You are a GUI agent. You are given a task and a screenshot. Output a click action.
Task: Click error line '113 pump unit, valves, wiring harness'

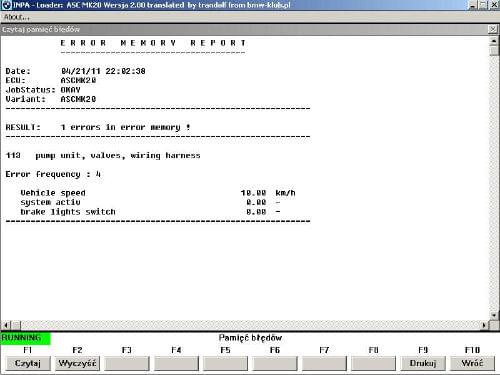click(103, 156)
